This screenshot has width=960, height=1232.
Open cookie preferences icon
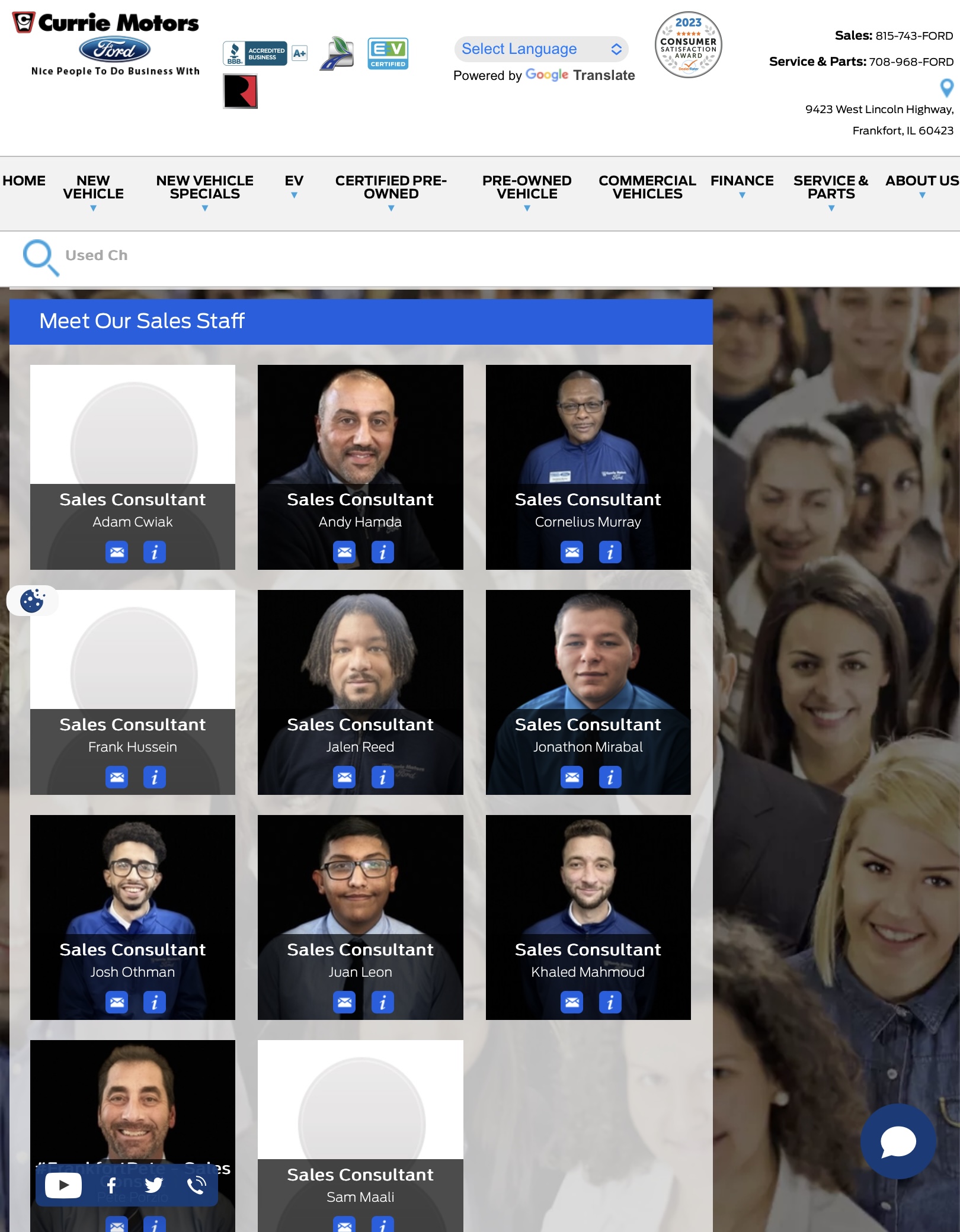point(32,601)
